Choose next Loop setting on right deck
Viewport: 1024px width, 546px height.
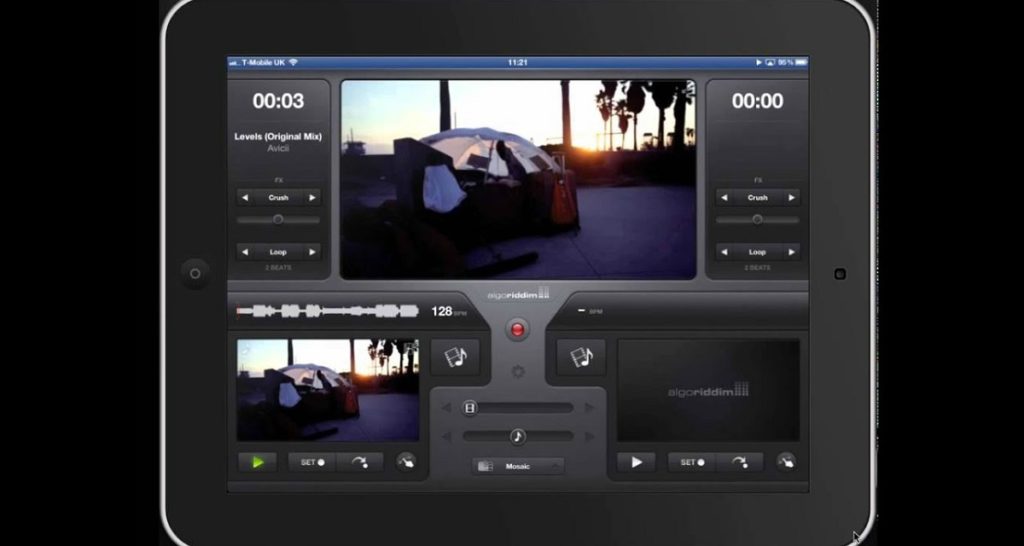(791, 252)
